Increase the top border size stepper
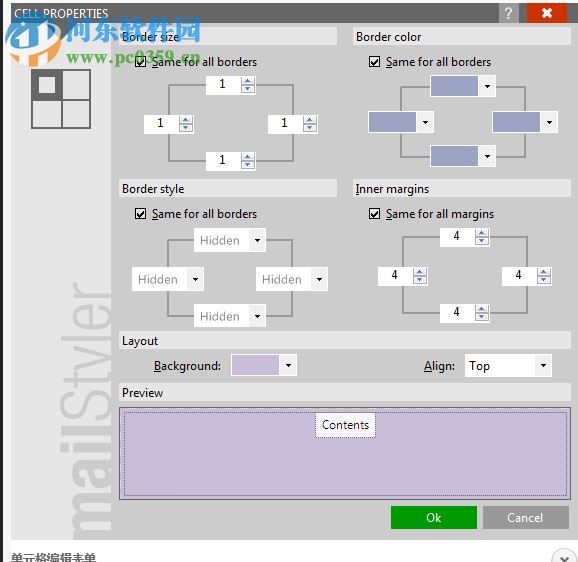 click(x=248, y=81)
